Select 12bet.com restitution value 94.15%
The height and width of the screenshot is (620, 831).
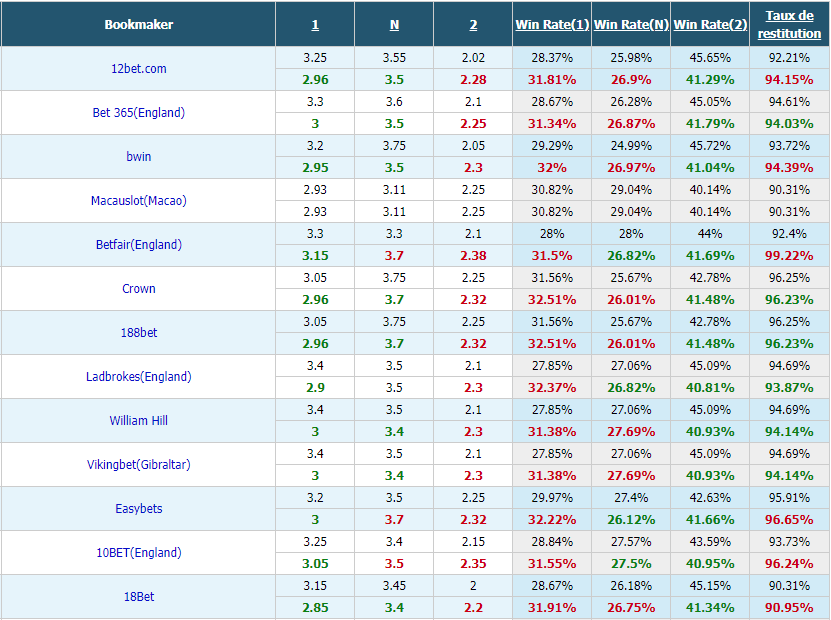coord(789,79)
